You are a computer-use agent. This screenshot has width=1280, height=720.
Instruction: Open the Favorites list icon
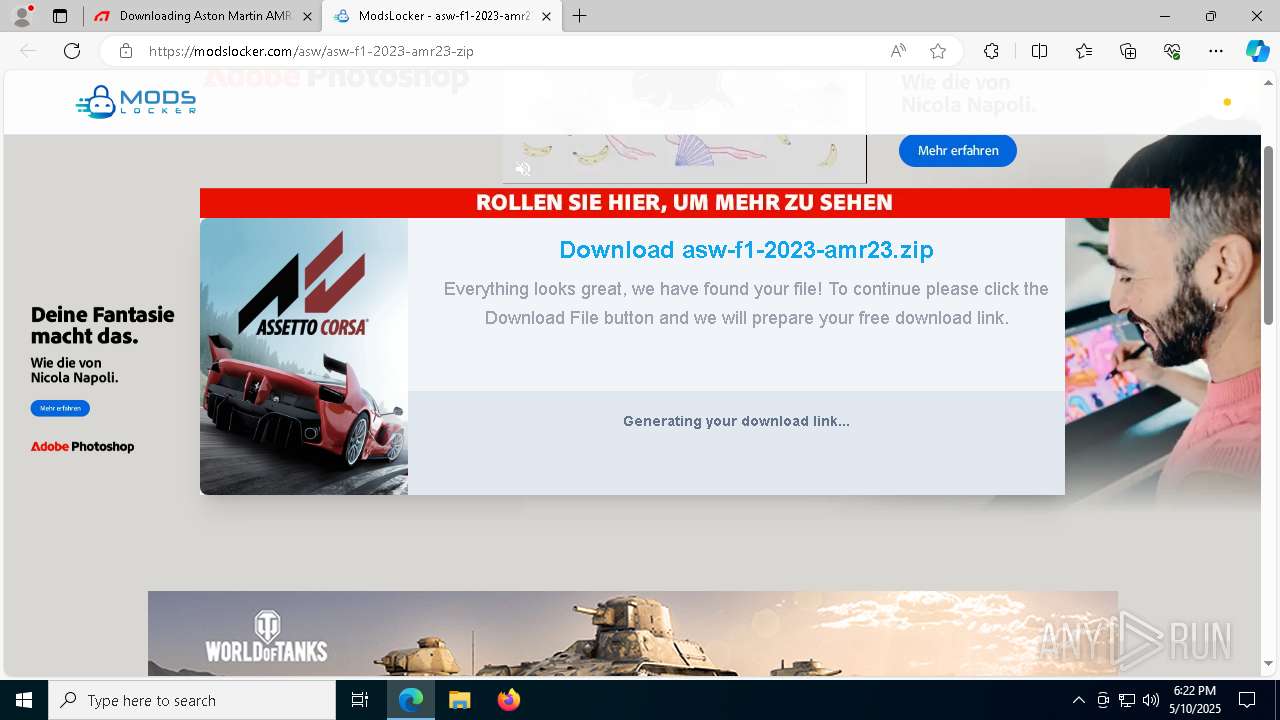point(1084,51)
